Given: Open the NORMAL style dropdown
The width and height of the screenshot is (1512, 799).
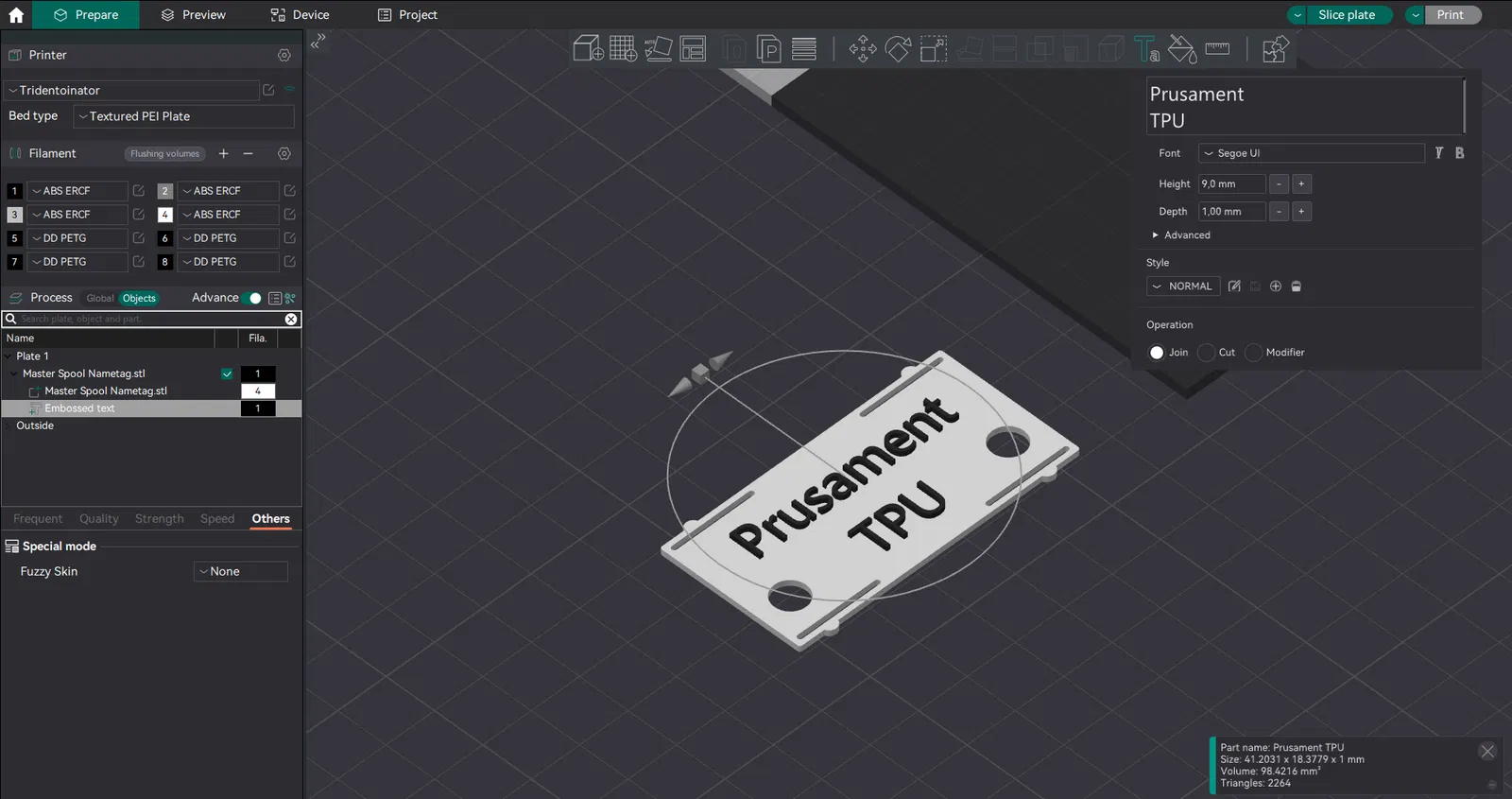Looking at the screenshot, I should pos(1183,287).
